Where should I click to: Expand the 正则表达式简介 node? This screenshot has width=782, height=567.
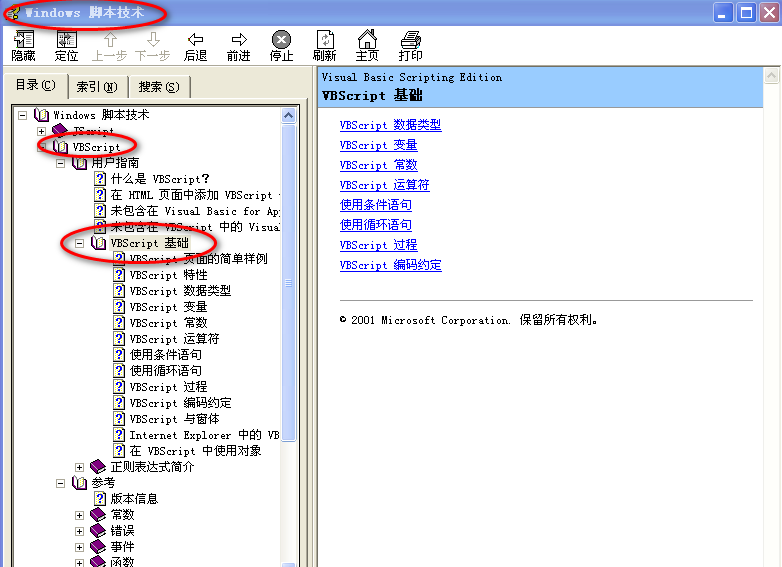79,467
